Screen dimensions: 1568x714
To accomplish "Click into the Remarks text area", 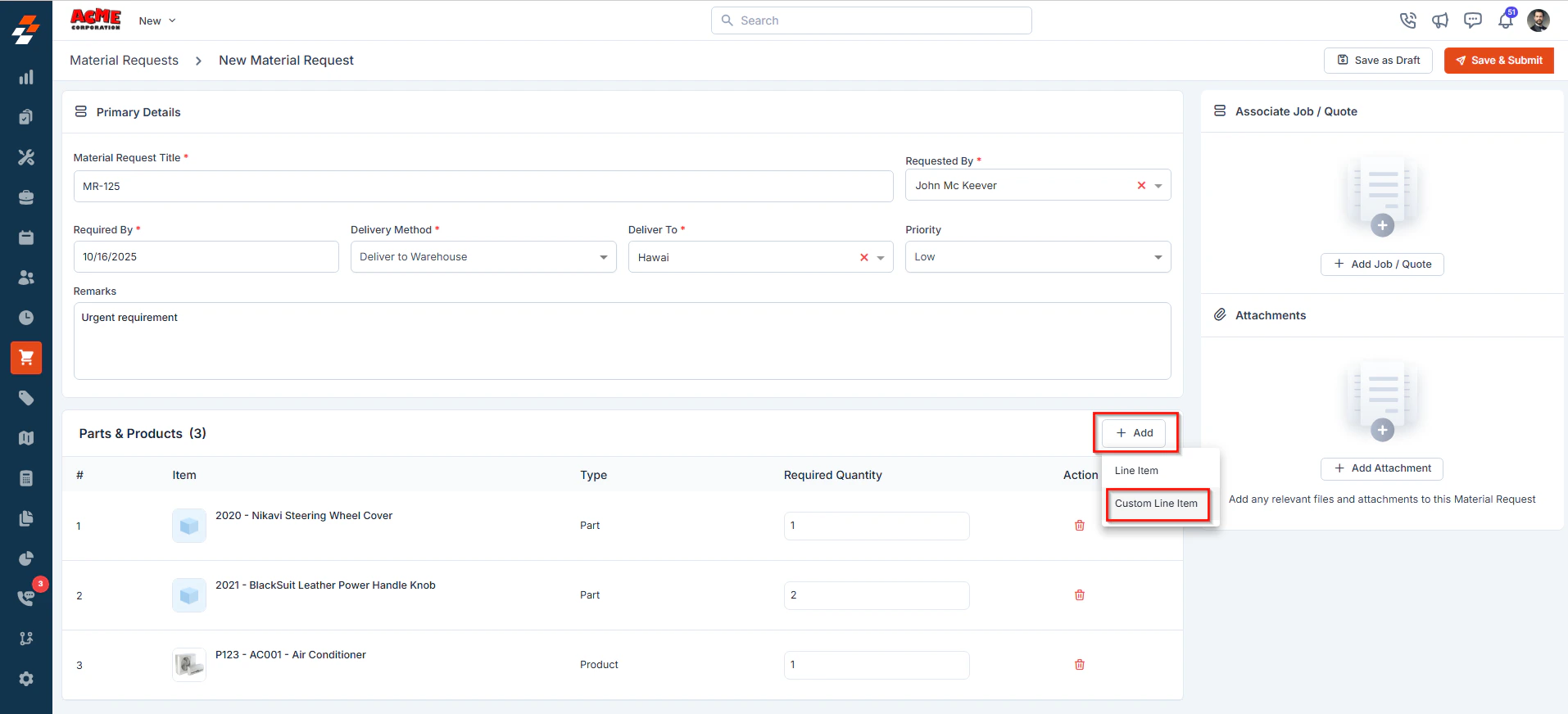I will 622,341.
